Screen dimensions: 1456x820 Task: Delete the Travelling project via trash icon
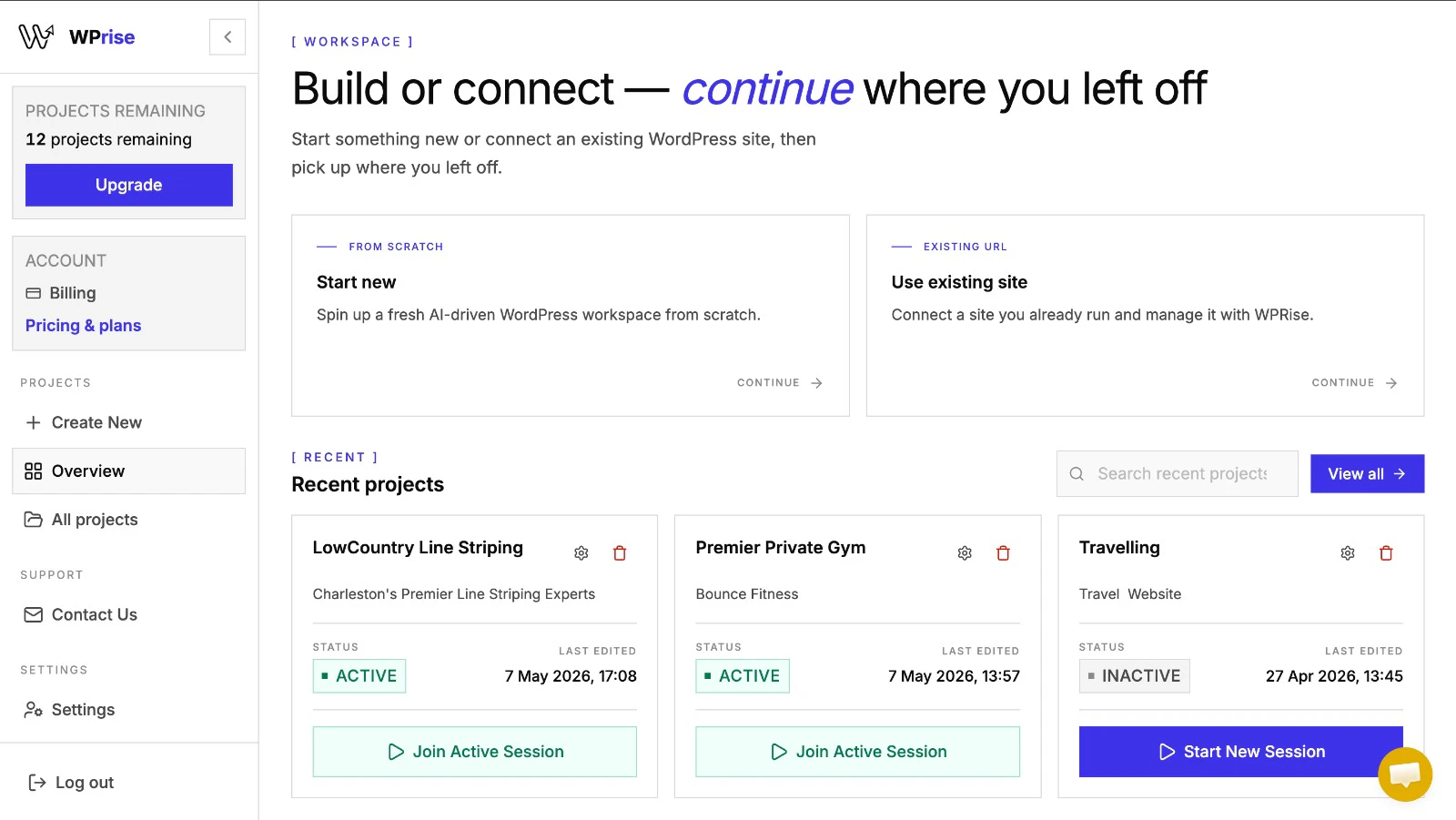(1386, 553)
